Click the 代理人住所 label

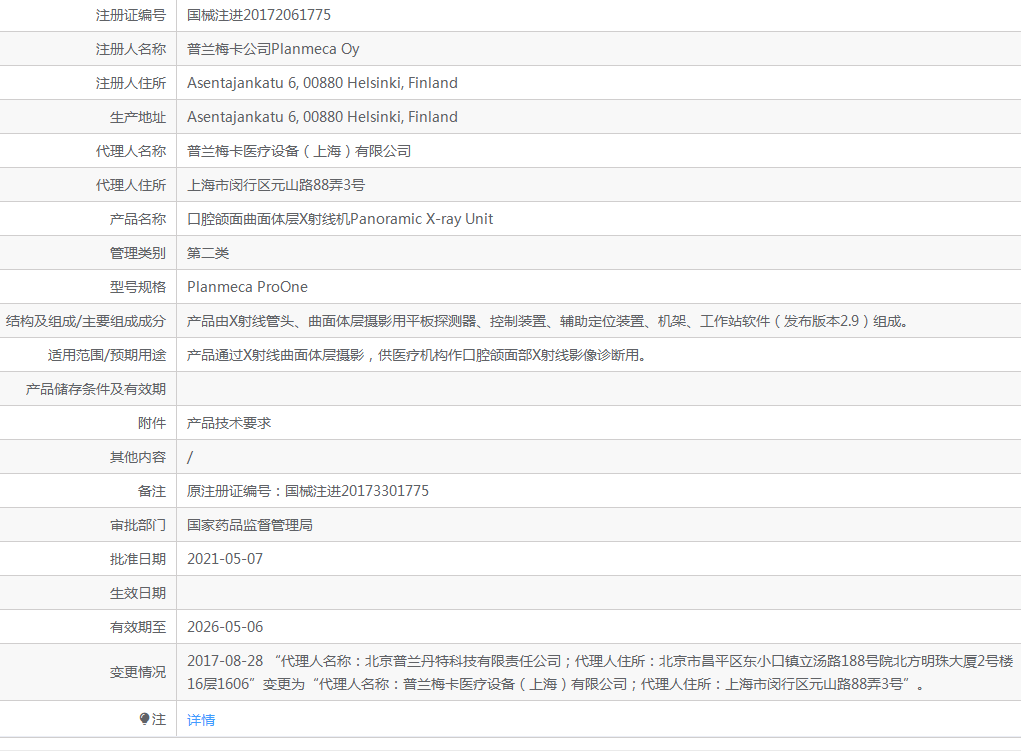click(131, 185)
